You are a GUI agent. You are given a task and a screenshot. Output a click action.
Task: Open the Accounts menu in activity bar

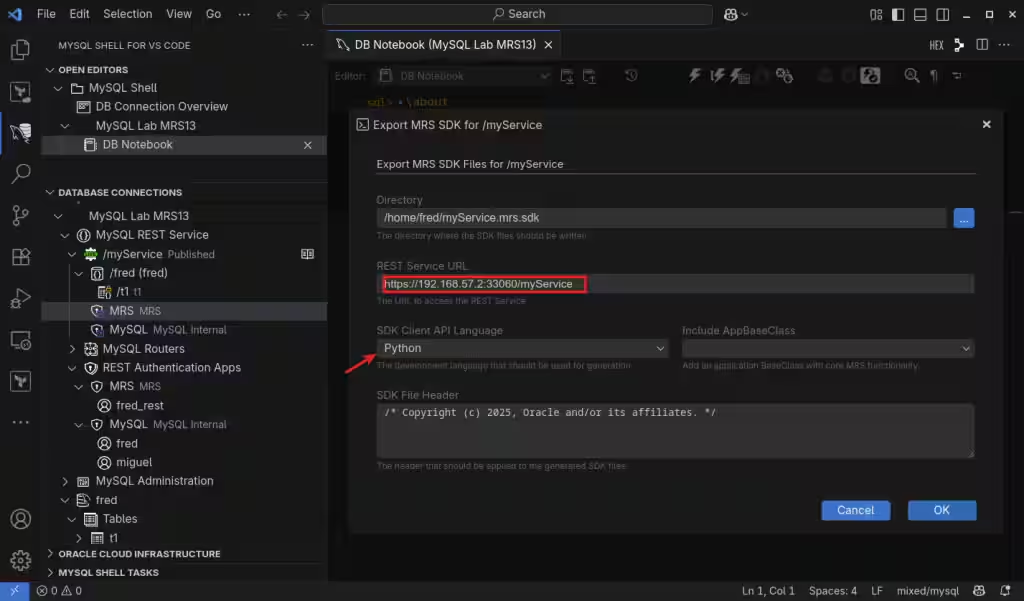point(20,519)
